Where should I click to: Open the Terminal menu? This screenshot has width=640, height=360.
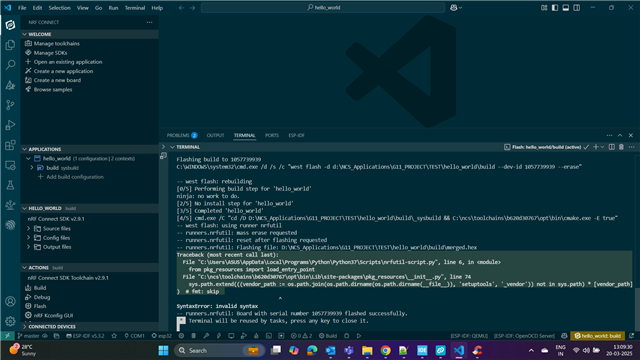[x=135, y=8]
